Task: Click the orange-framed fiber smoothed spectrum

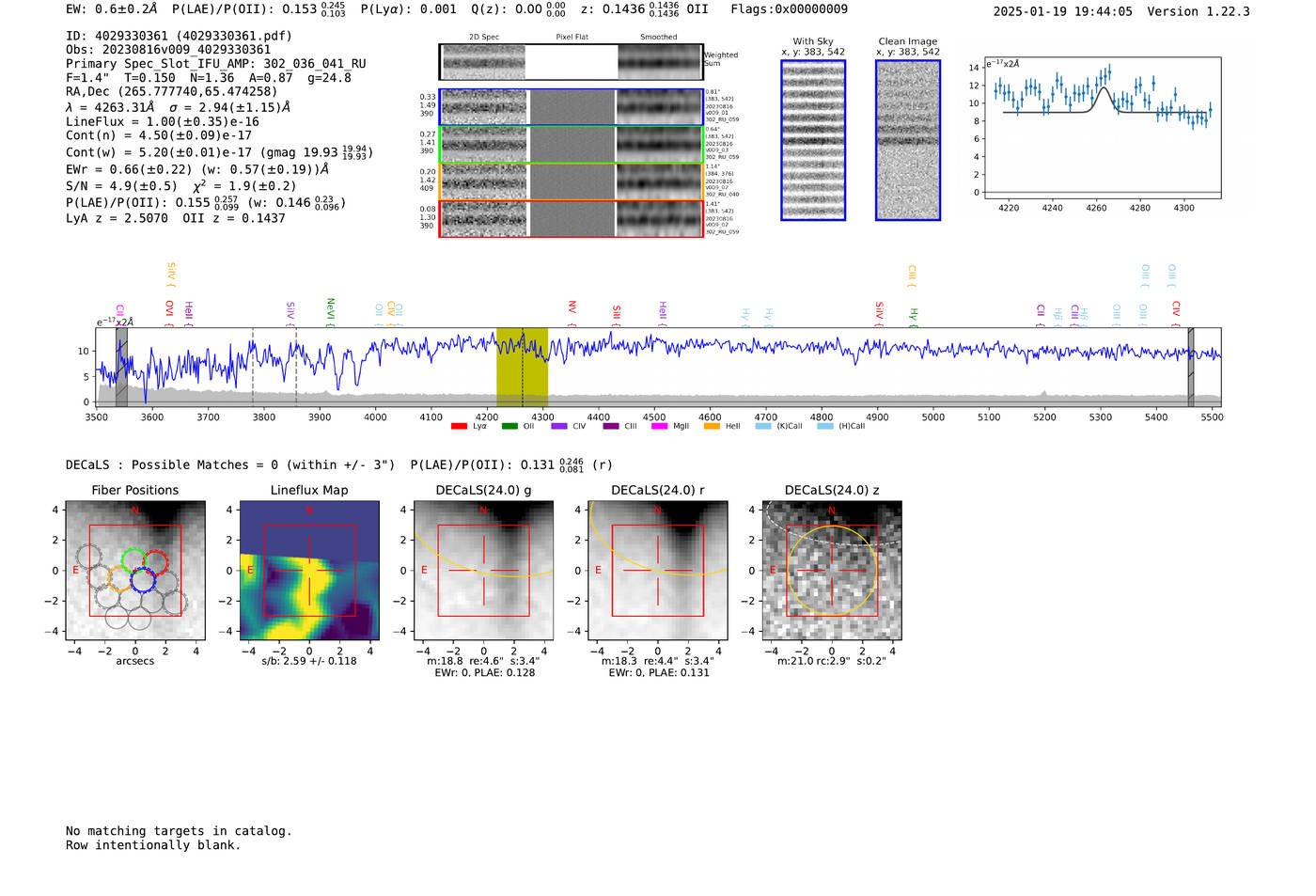Action: (x=660, y=181)
